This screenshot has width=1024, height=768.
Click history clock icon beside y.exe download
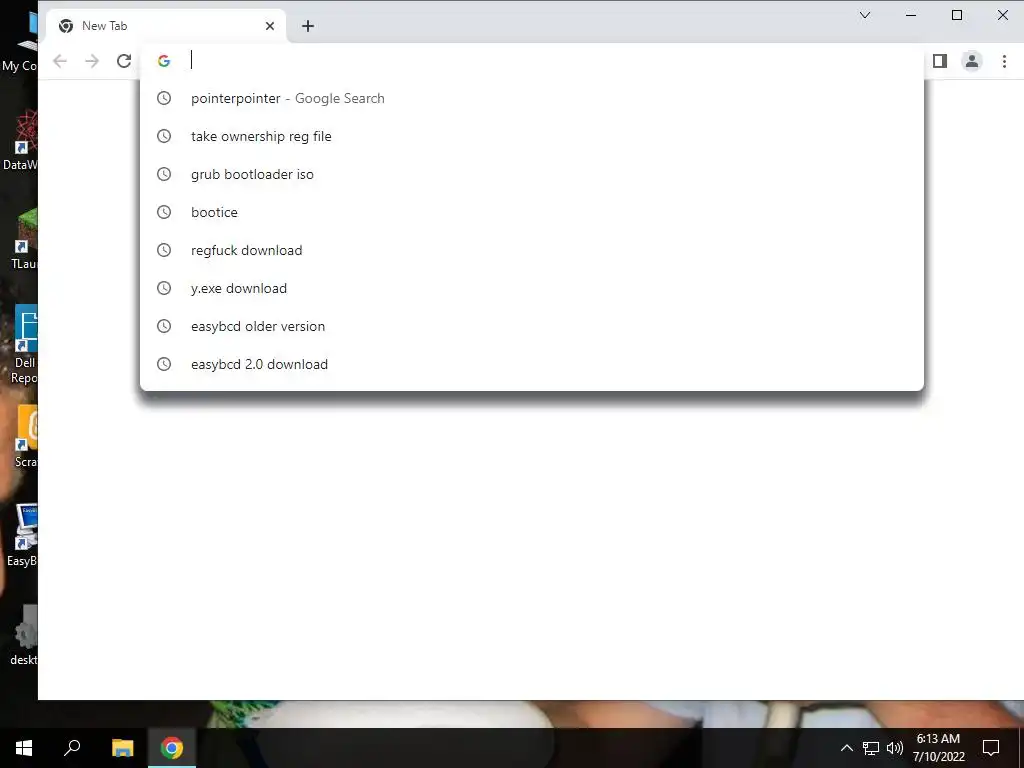(164, 288)
